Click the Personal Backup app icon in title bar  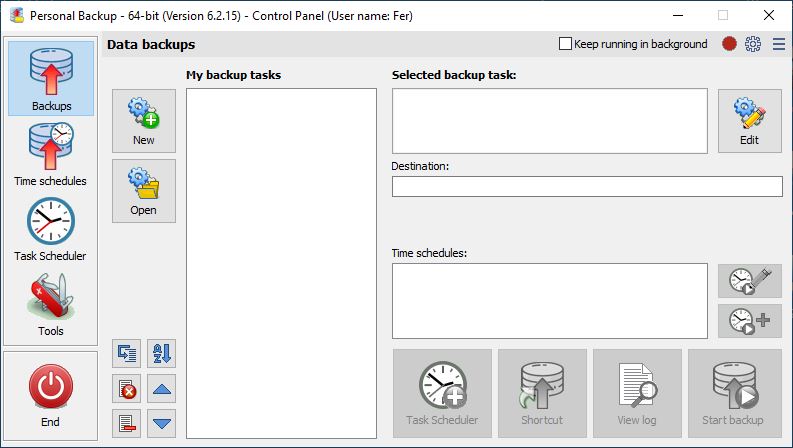pyautogui.click(x=17, y=15)
